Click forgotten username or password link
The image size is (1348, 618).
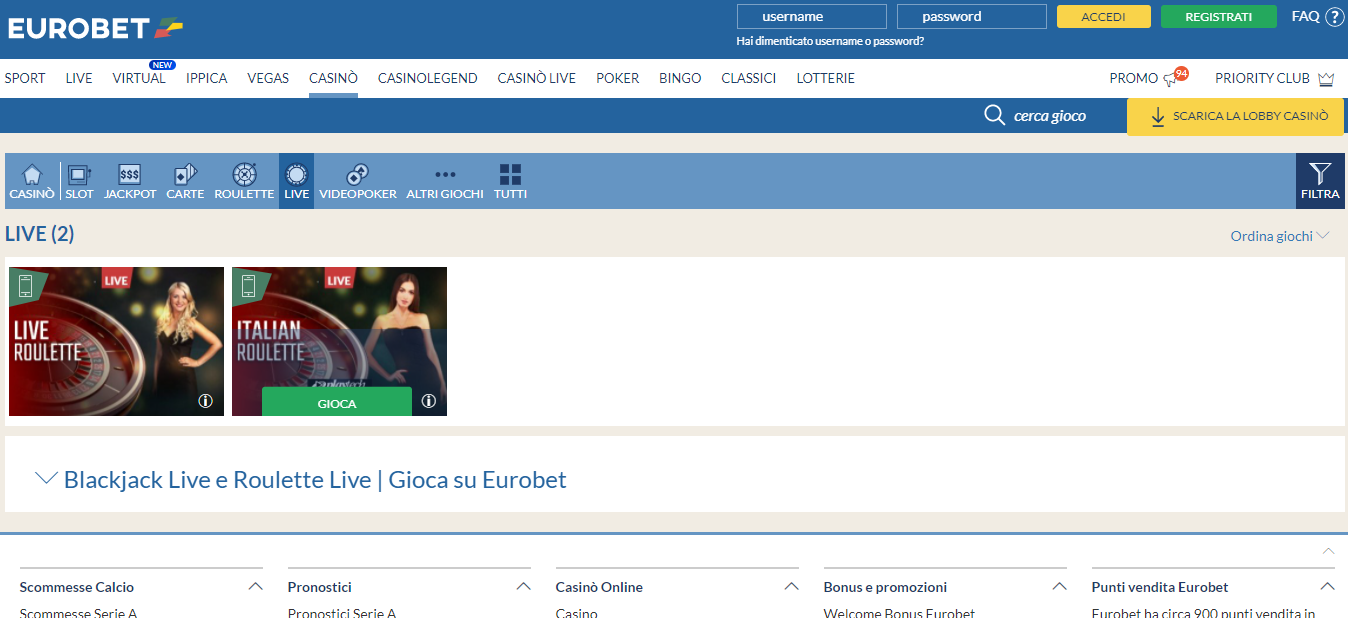(830, 41)
